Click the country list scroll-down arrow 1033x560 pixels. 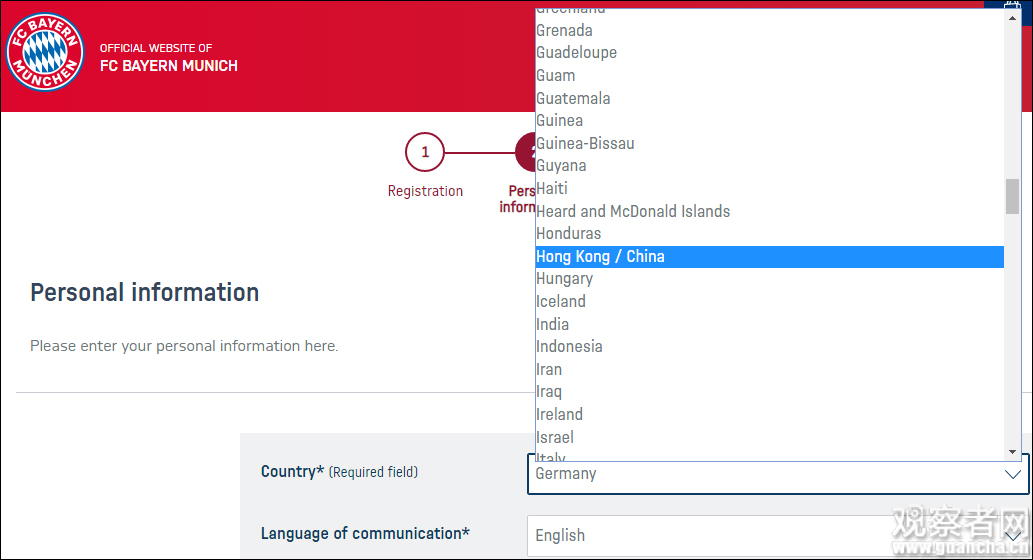coord(1012,452)
